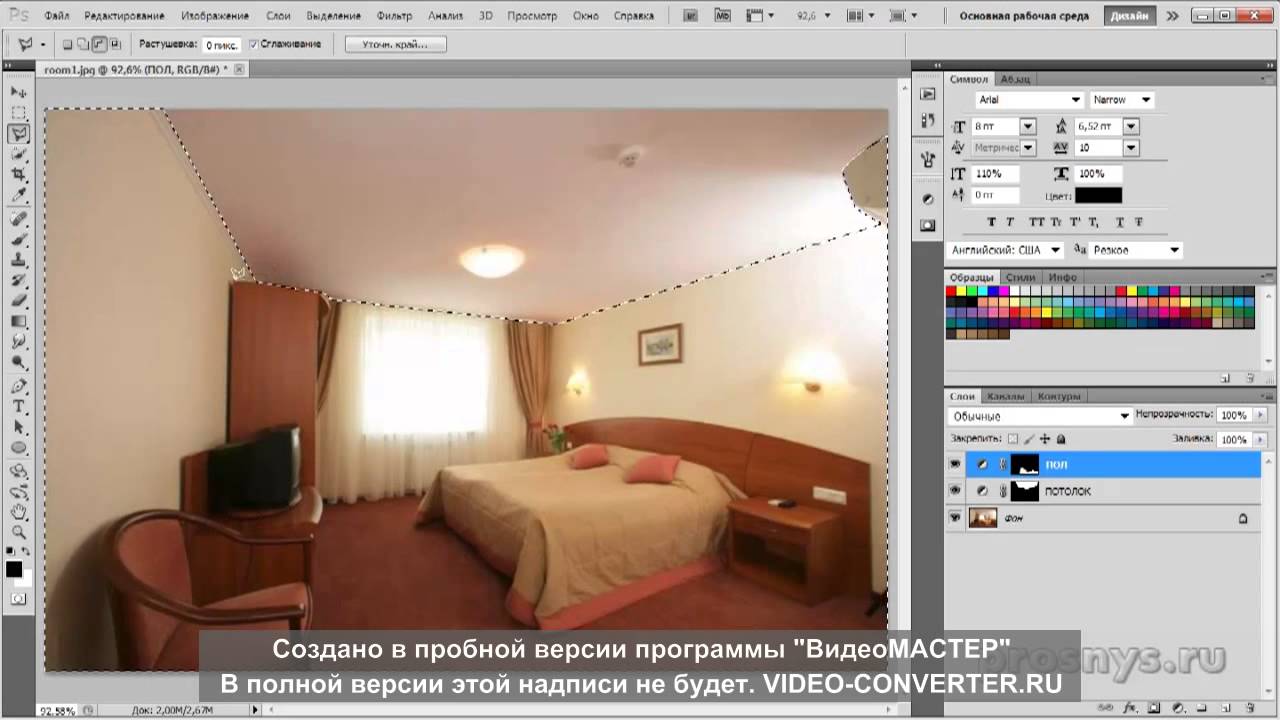Open the leading dropdown showing 6,52 пт
1280x720 pixels.
pos(1131,126)
